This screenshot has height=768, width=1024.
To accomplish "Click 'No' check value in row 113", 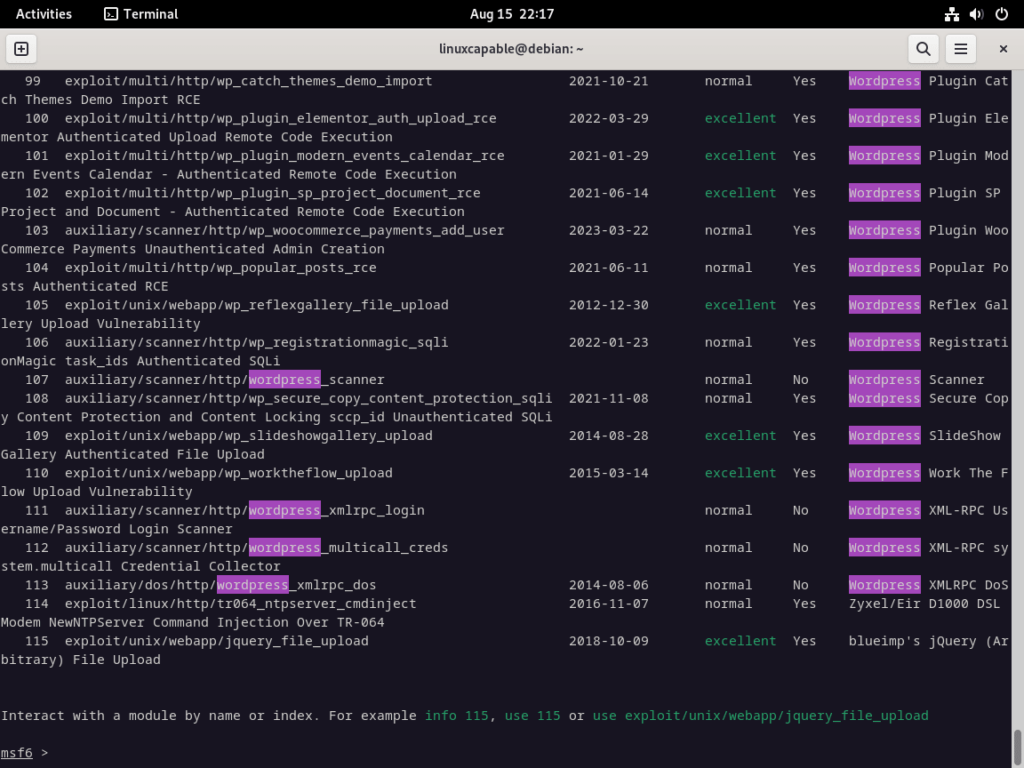I will pos(801,584).
